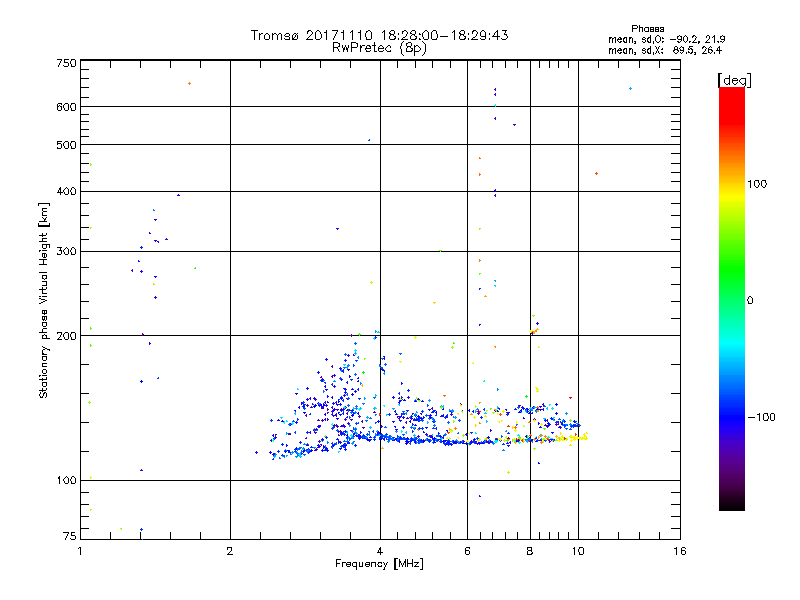The height and width of the screenshot is (600, 800).
Task: Click the orange-red data point right of 10 MHz near 430 km
Action: [x=596, y=174]
